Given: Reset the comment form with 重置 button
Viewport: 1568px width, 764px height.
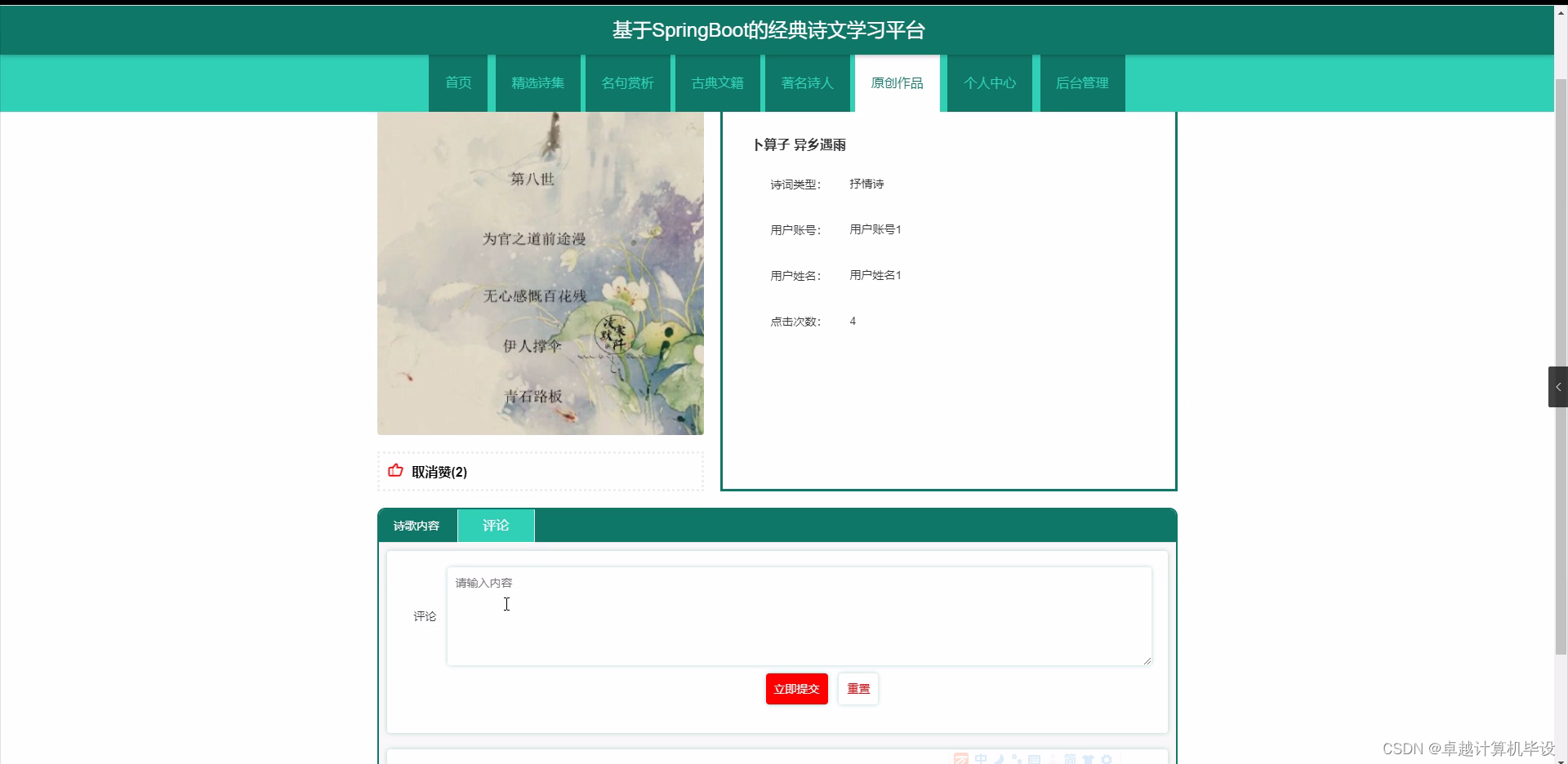Looking at the screenshot, I should coord(857,688).
